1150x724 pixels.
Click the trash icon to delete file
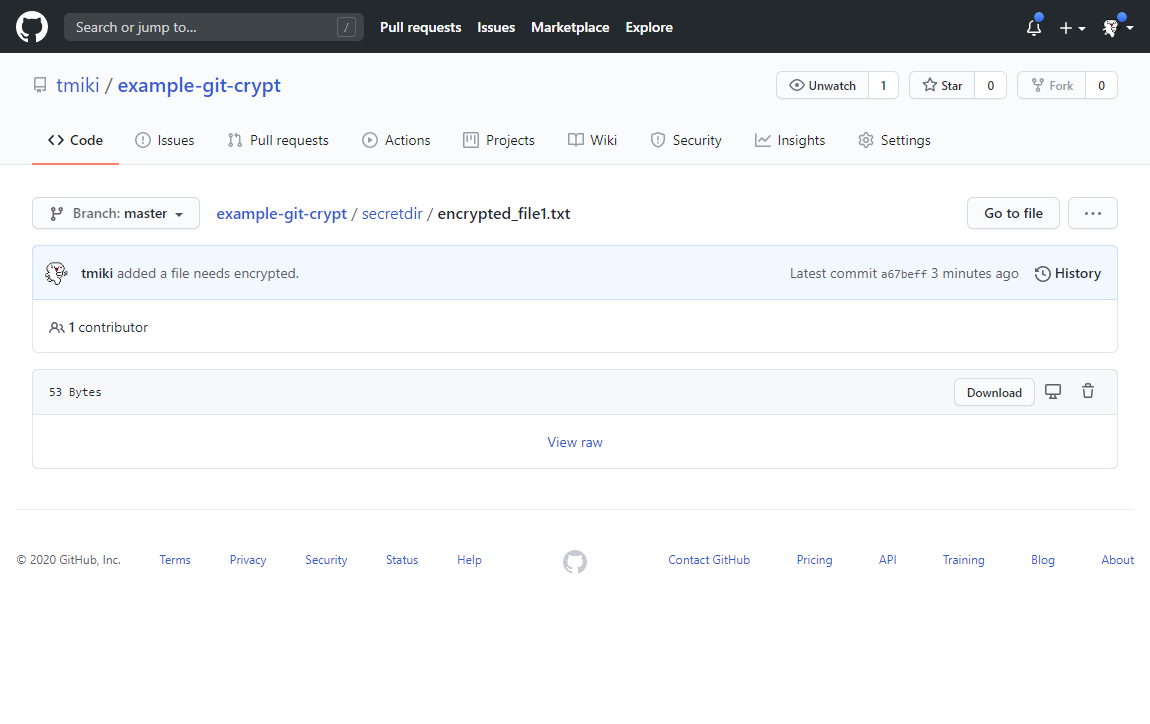point(1088,391)
